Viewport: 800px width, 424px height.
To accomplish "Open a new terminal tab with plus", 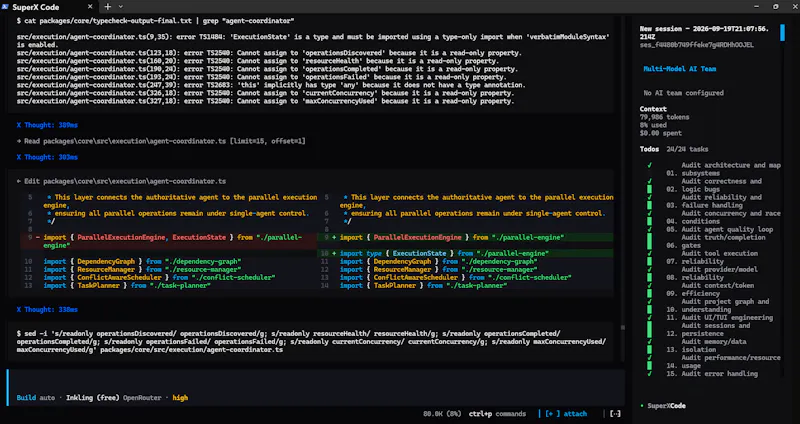I will pos(108,7).
